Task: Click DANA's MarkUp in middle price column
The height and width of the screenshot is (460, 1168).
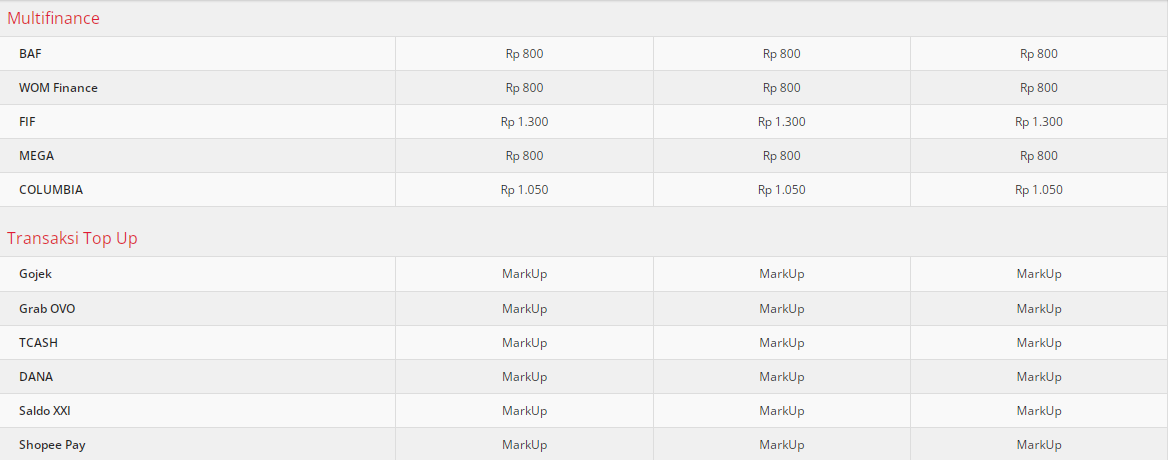Action: pos(782,377)
